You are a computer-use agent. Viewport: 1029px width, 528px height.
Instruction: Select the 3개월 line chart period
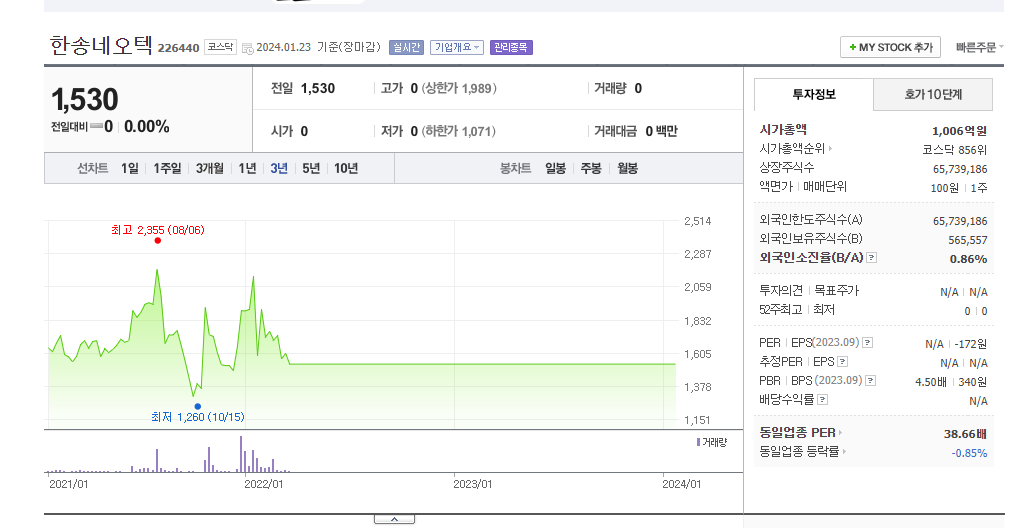209,169
